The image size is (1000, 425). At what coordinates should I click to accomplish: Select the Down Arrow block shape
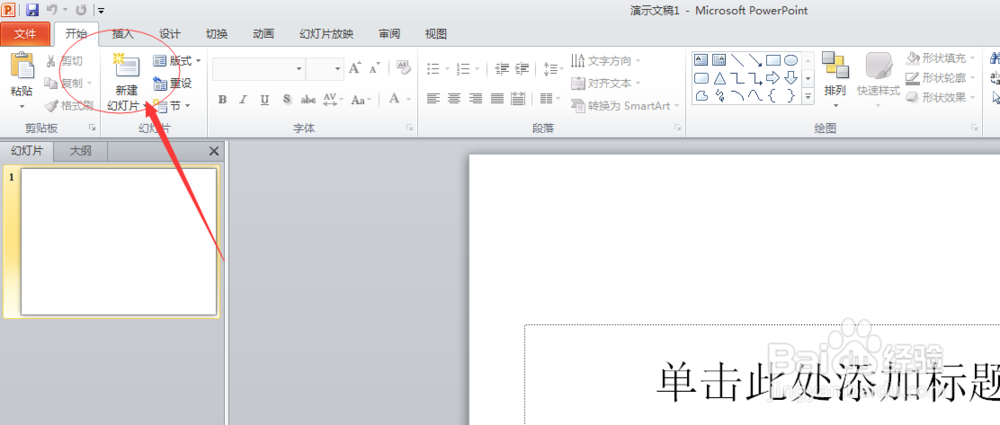[791, 78]
